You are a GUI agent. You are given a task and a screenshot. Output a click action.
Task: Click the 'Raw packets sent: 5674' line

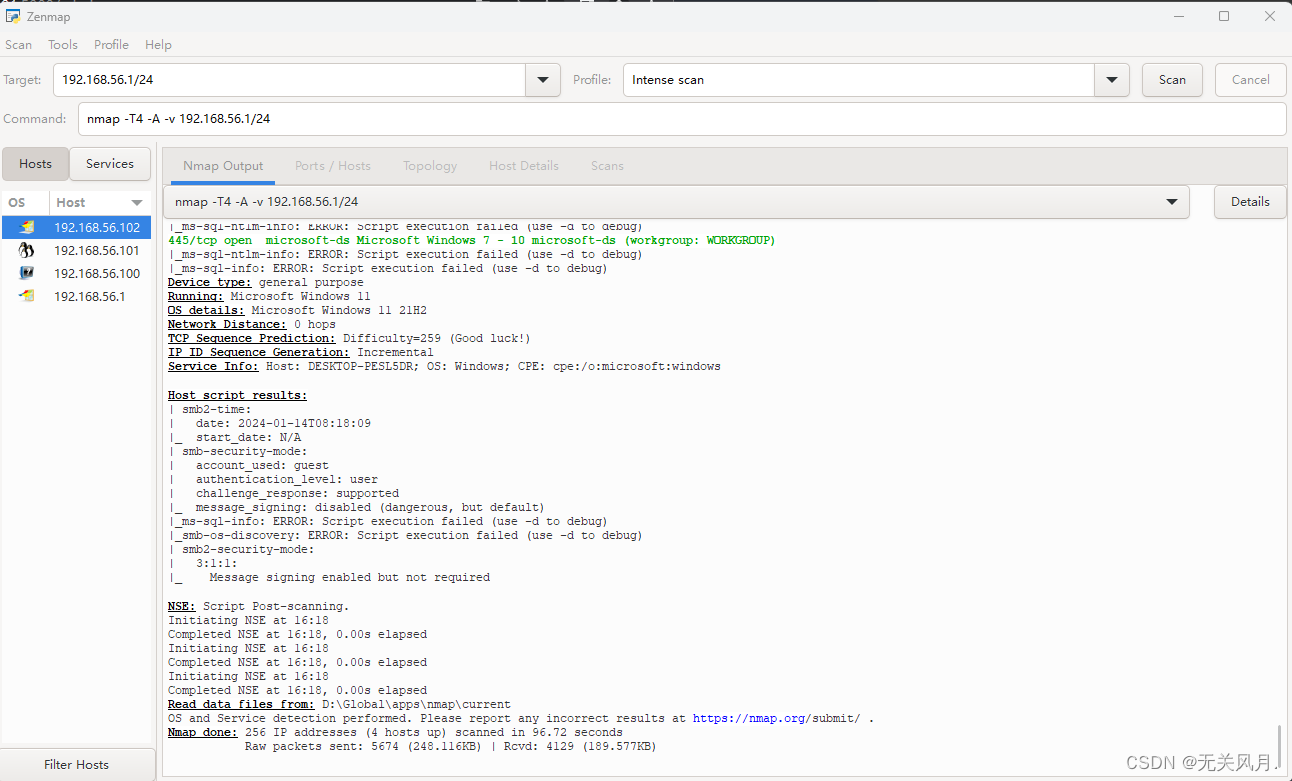tap(450, 746)
